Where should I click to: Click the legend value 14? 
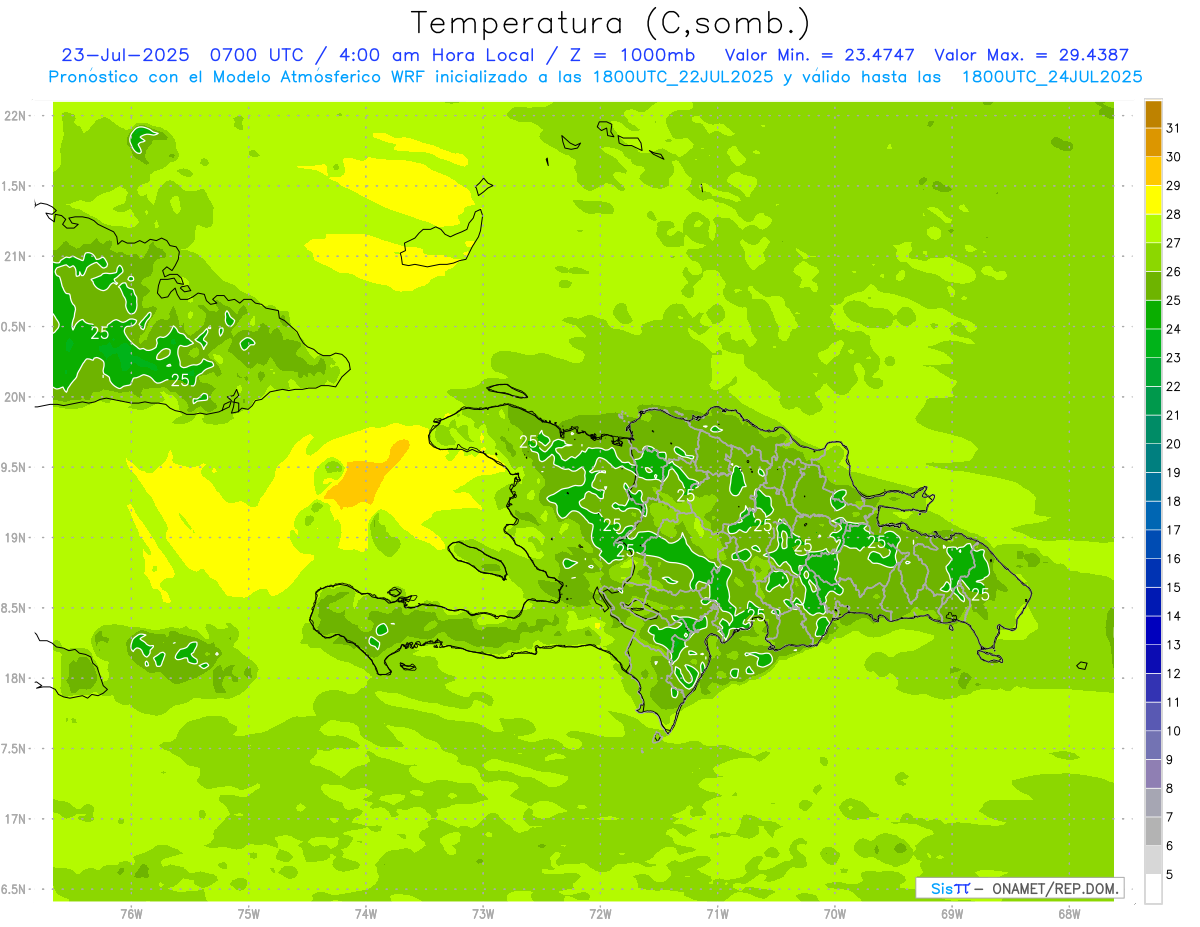pyautogui.click(x=1173, y=616)
